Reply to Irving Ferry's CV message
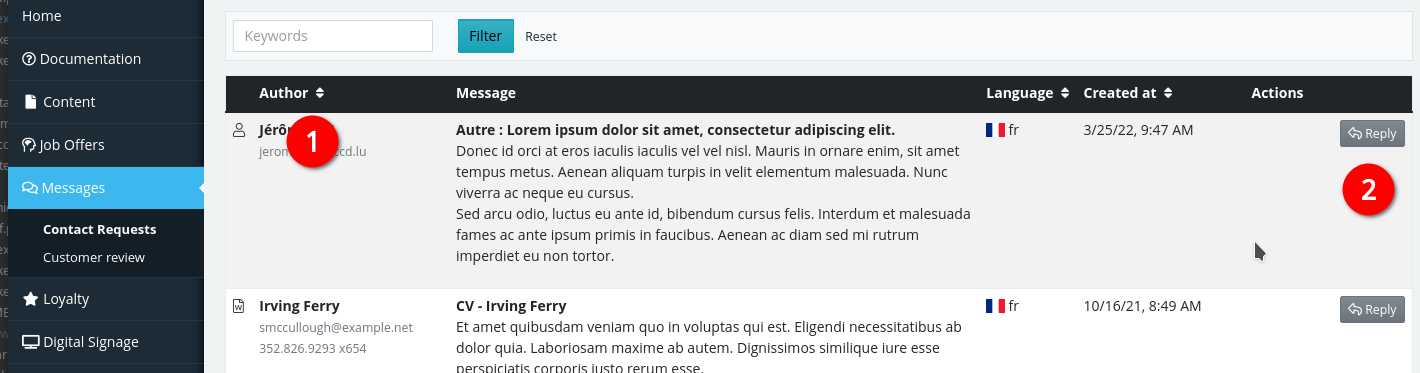 pyautogui.click(x=1372, y=310)
